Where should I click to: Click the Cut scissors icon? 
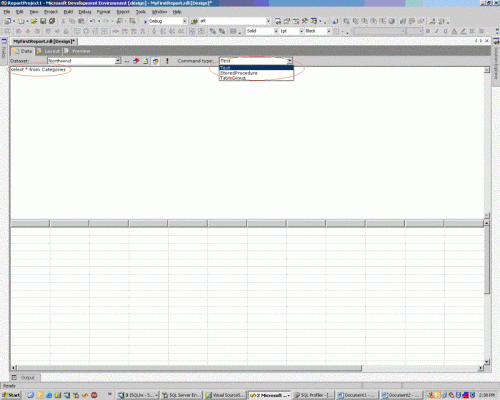click(63, 21)
